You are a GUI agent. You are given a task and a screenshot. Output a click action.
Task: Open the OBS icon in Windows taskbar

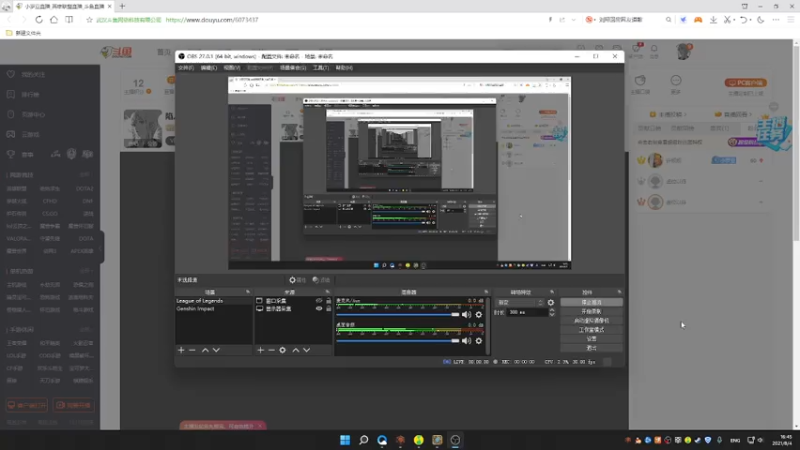point(455,440)
